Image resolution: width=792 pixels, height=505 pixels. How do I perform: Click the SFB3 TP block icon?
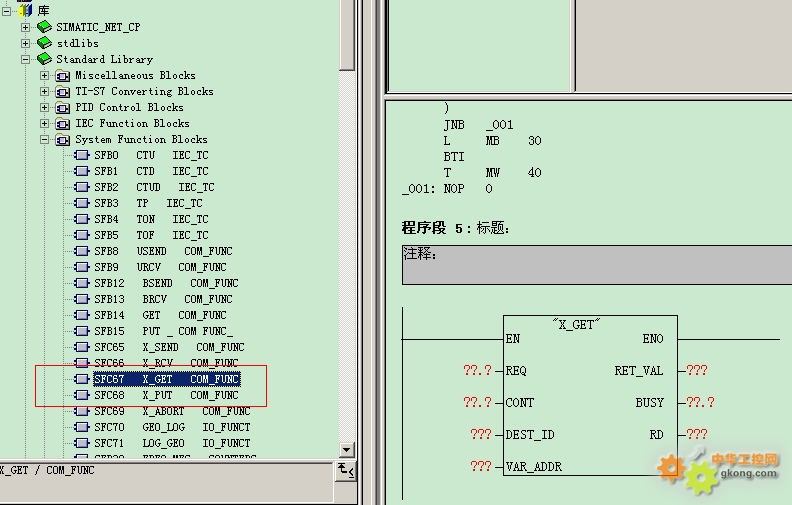click(x=82, y=204)
